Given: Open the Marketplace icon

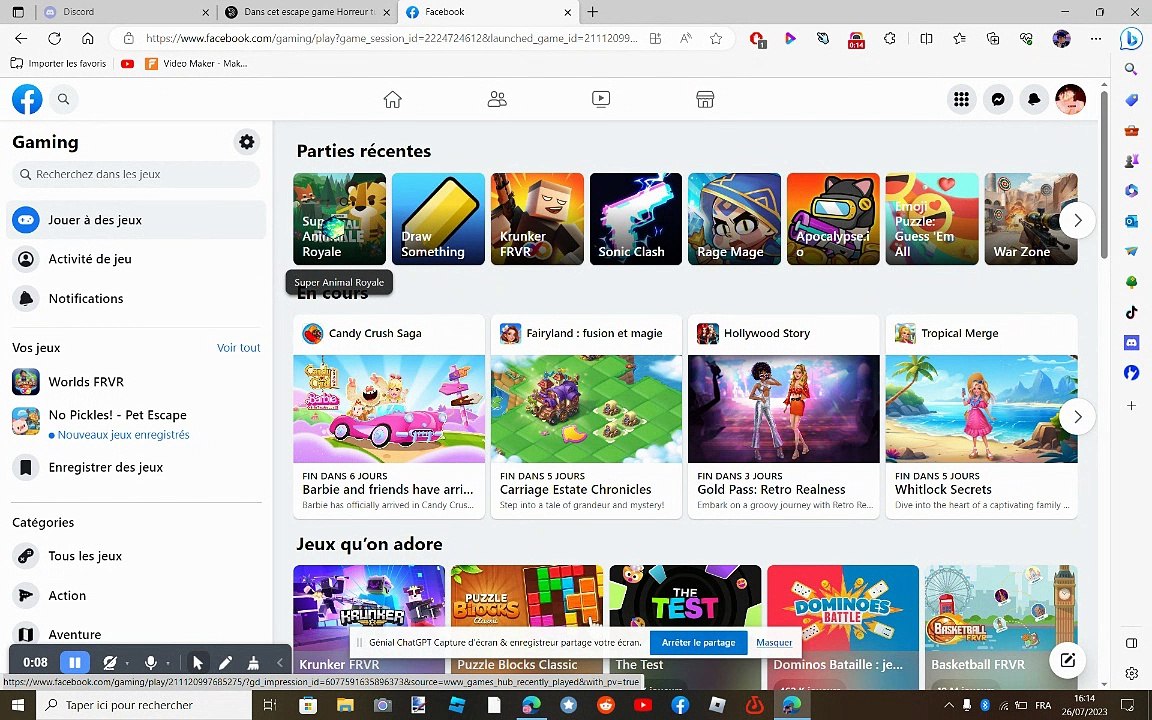Looking at the screenshot, I should 705,99.
